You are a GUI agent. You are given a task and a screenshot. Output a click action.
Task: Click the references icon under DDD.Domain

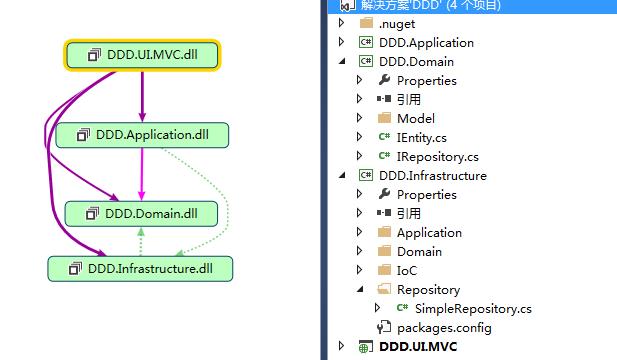click(x=384, y=98)
